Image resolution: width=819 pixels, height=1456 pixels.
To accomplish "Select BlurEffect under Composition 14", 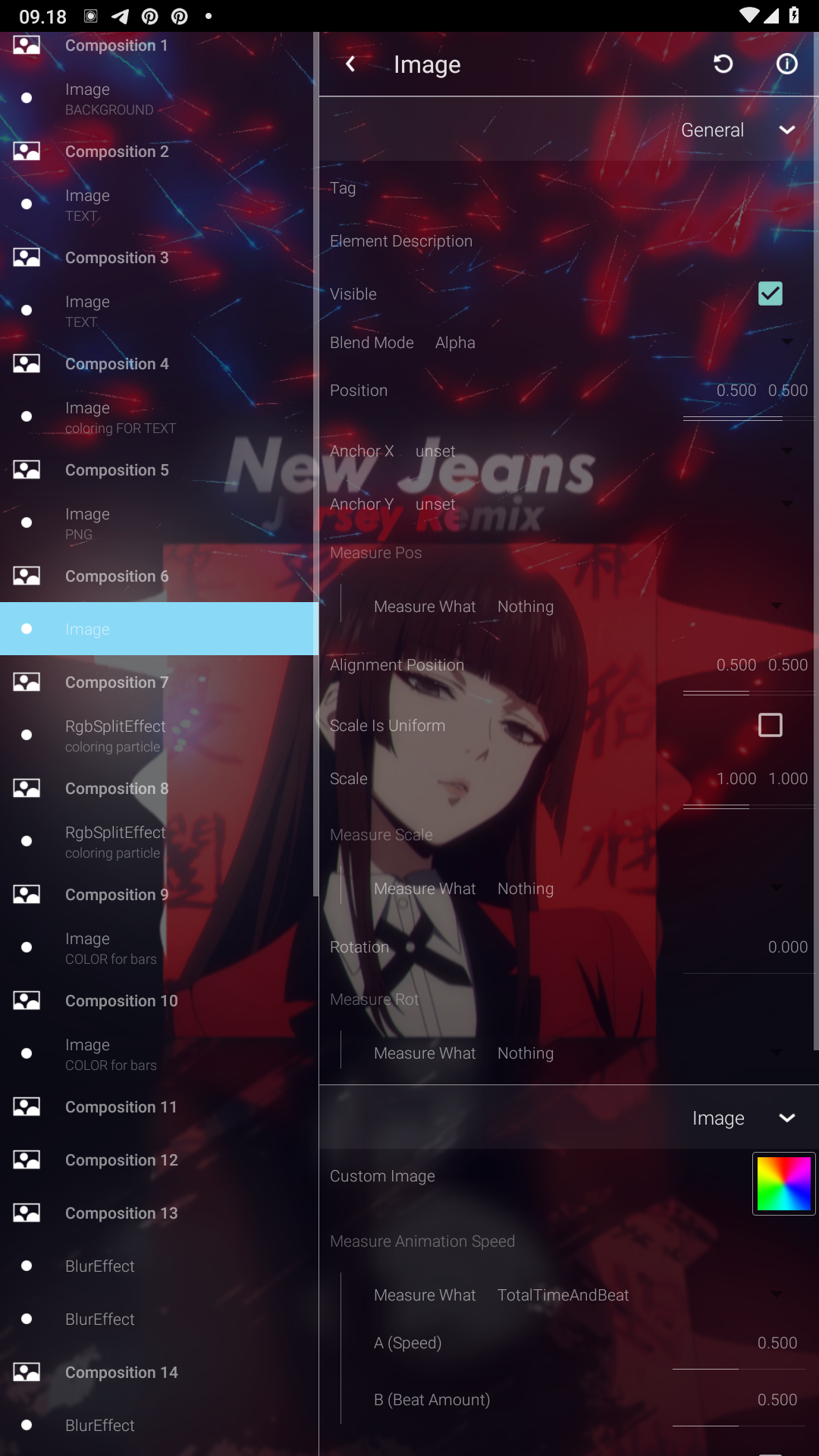I will pyautogui.click(x=159, y=1426).
